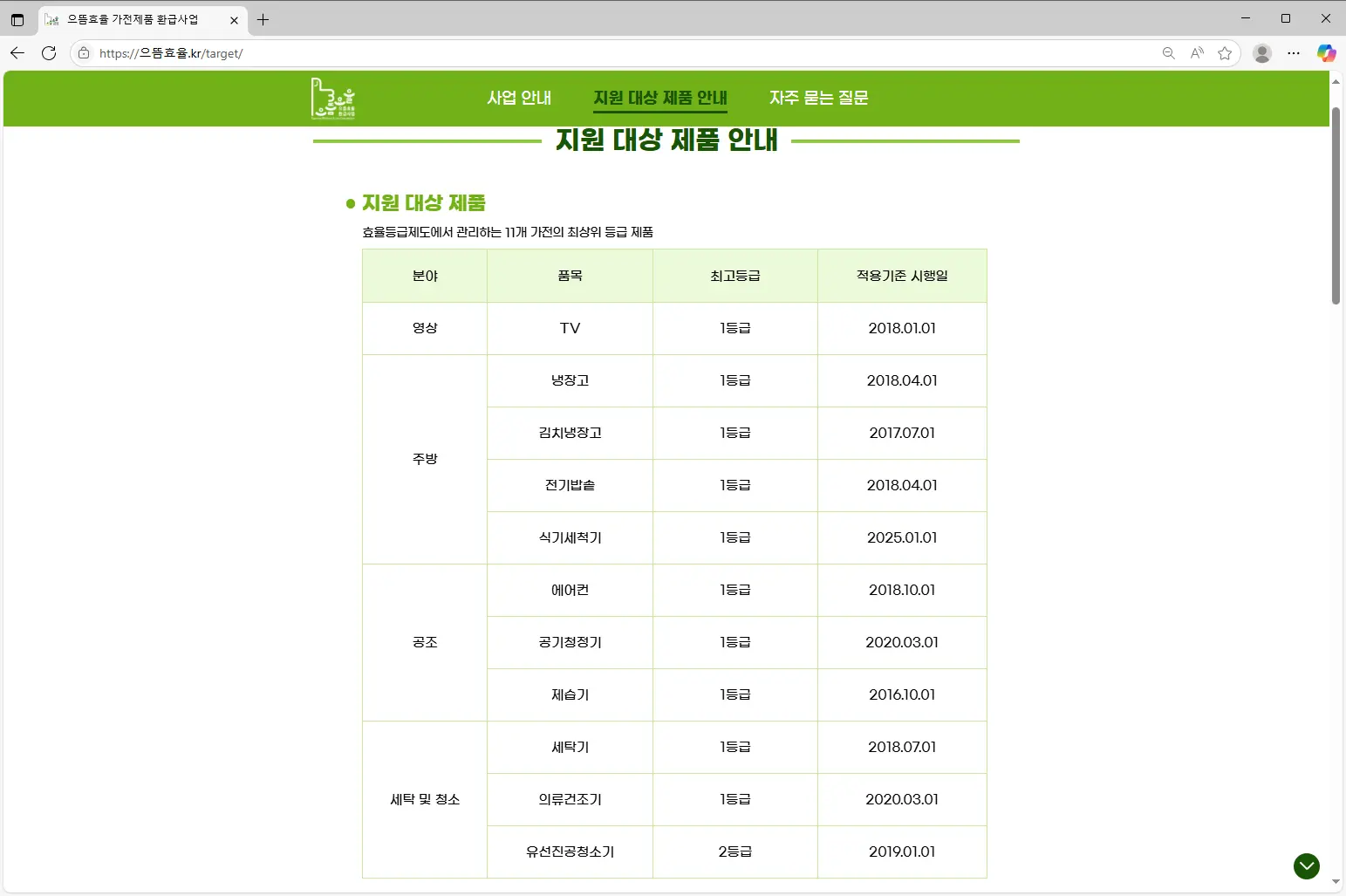The width and height of the screenshot is (1346, 896).
Task: Click the green scroll-down chevron button
Action: [1306, 866]
